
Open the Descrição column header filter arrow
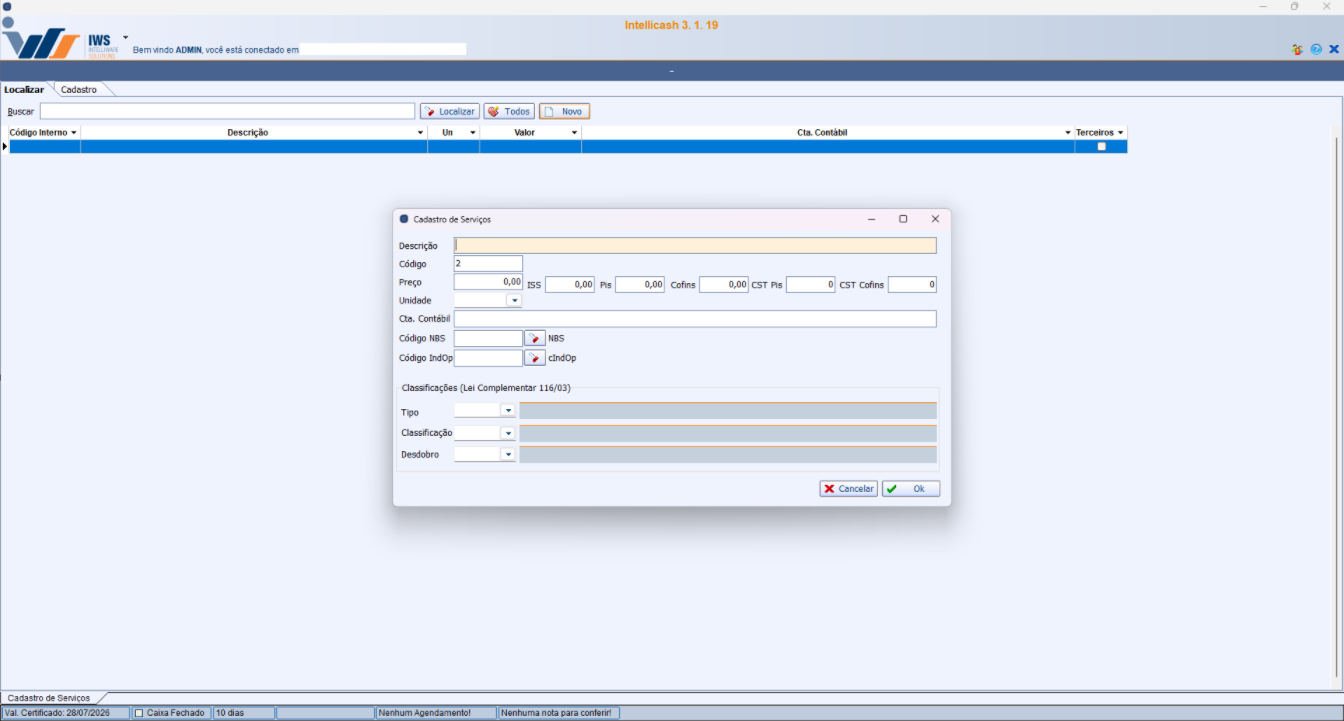click(x=420, y=133)
